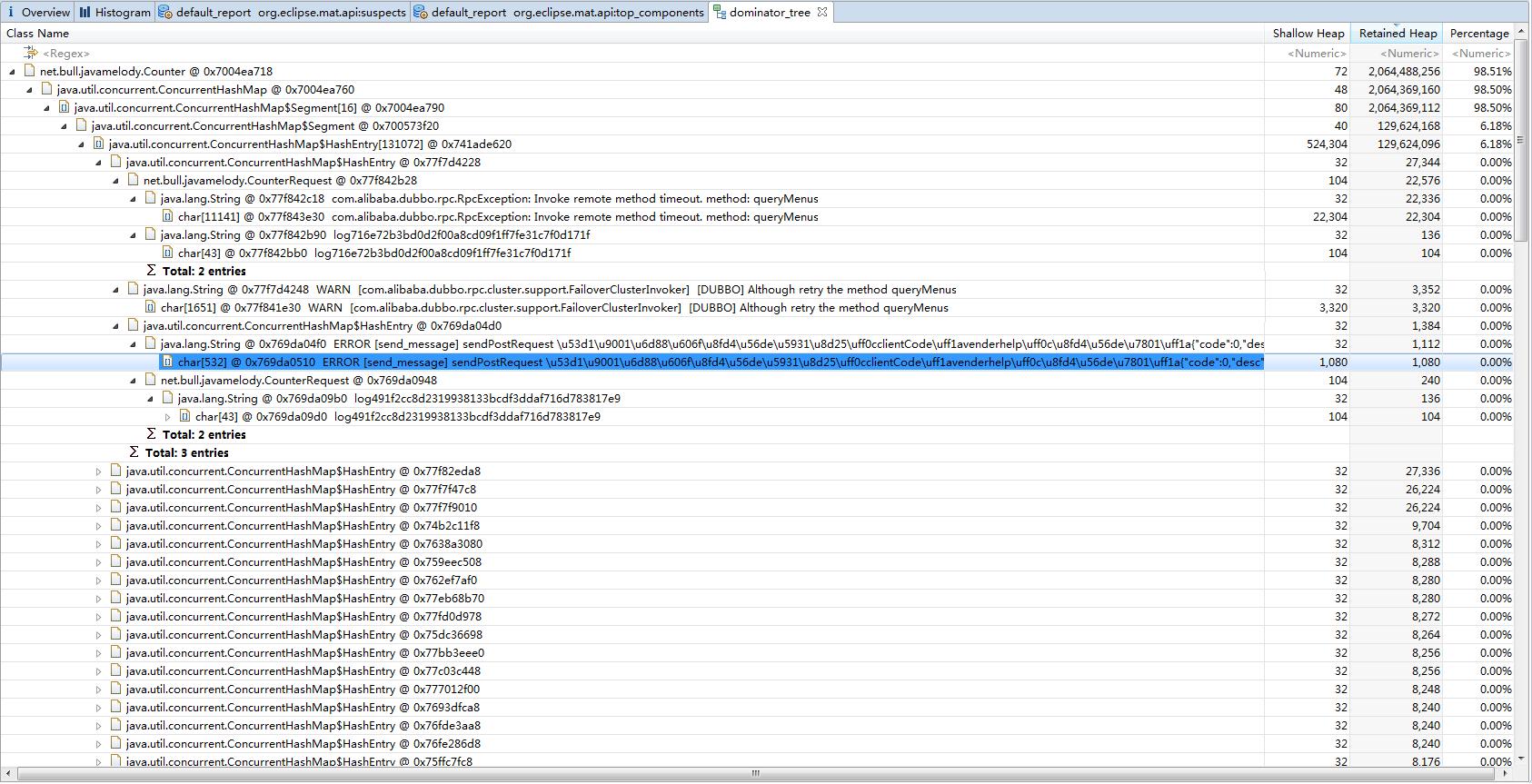Click the vertical scrollbar down arrow
The height and width of the screenshot is (784, 1532).
click(1522, 759)
